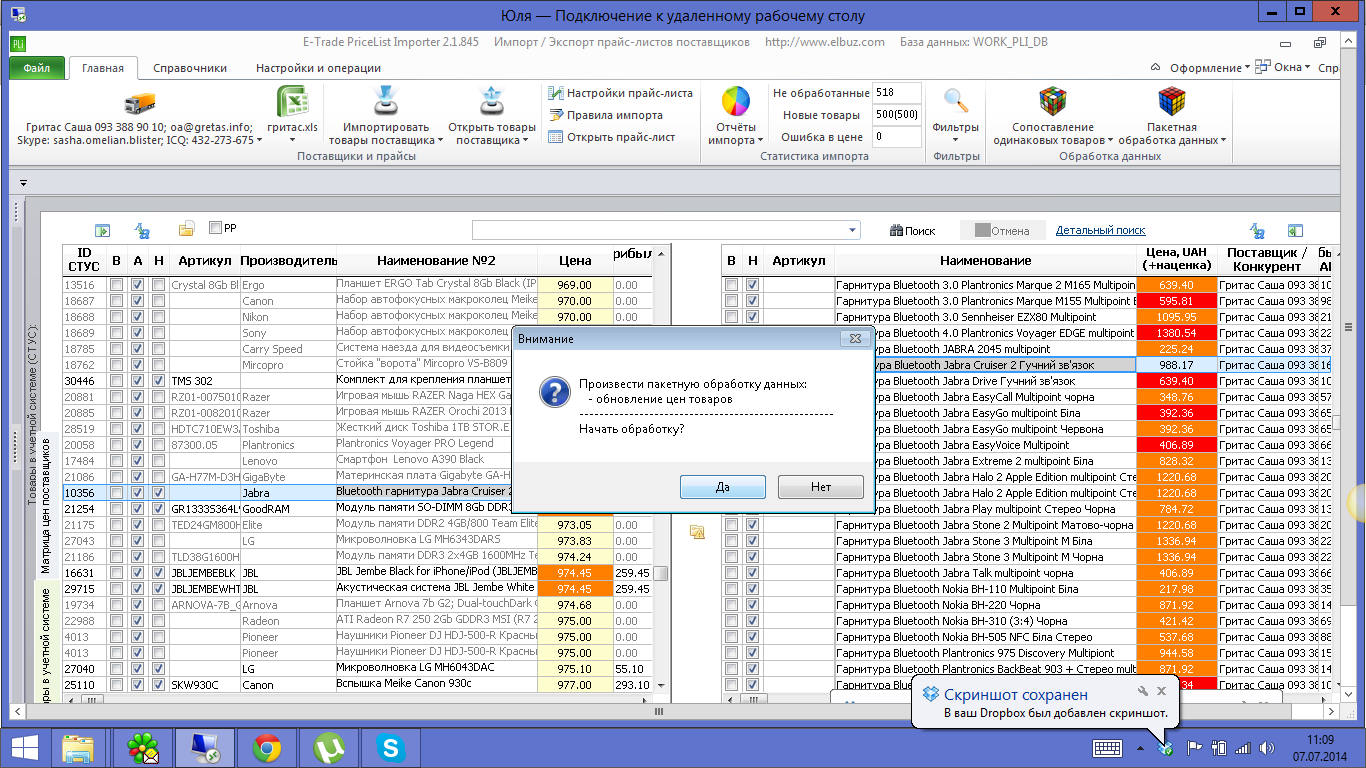Click the green arrow icon in left panel toolbar
The height and width of the screenshot is (768, 1366).
(102, 230)
